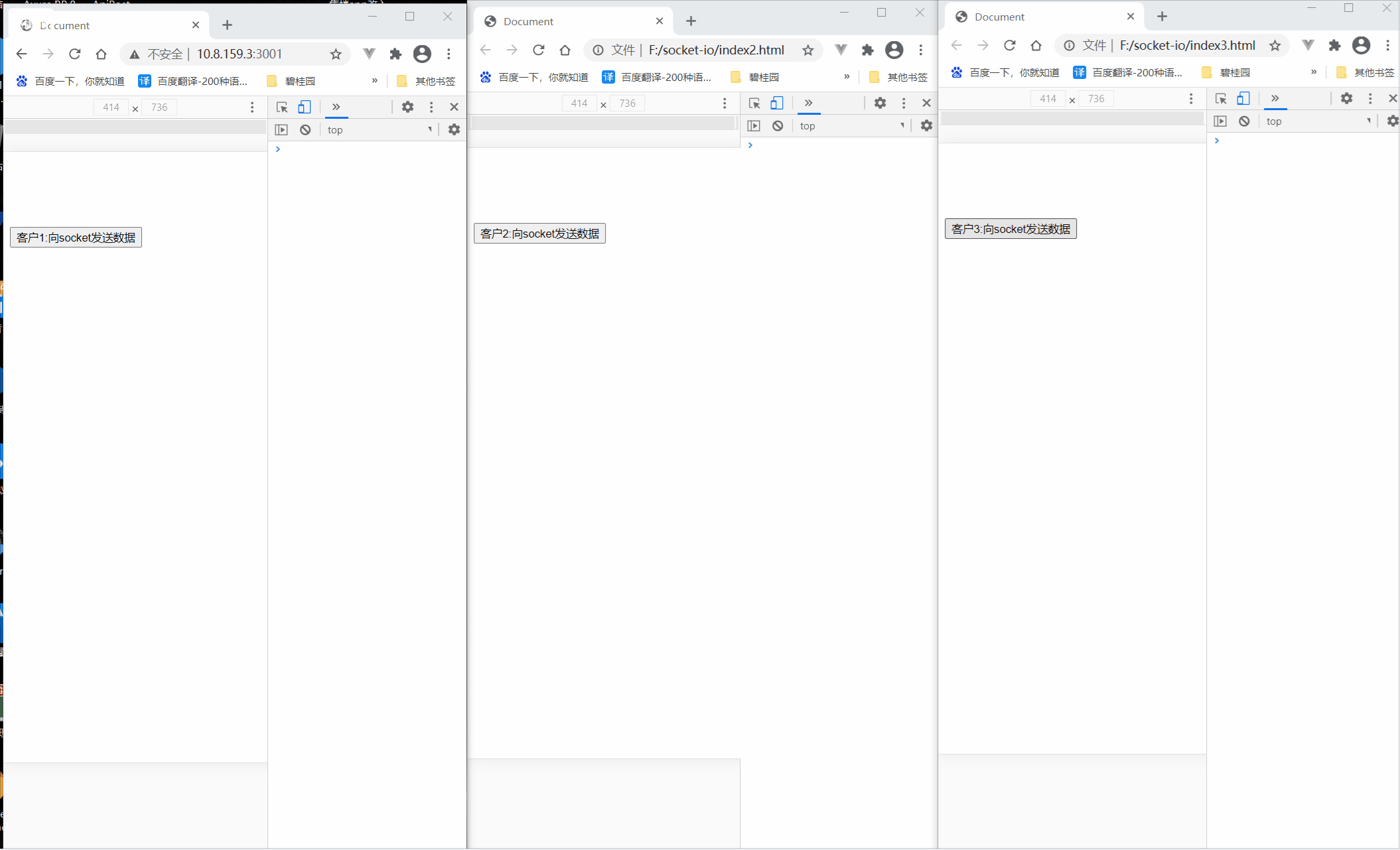Select the inspect element cursor in first DevTools

click(x=282, y=107)
